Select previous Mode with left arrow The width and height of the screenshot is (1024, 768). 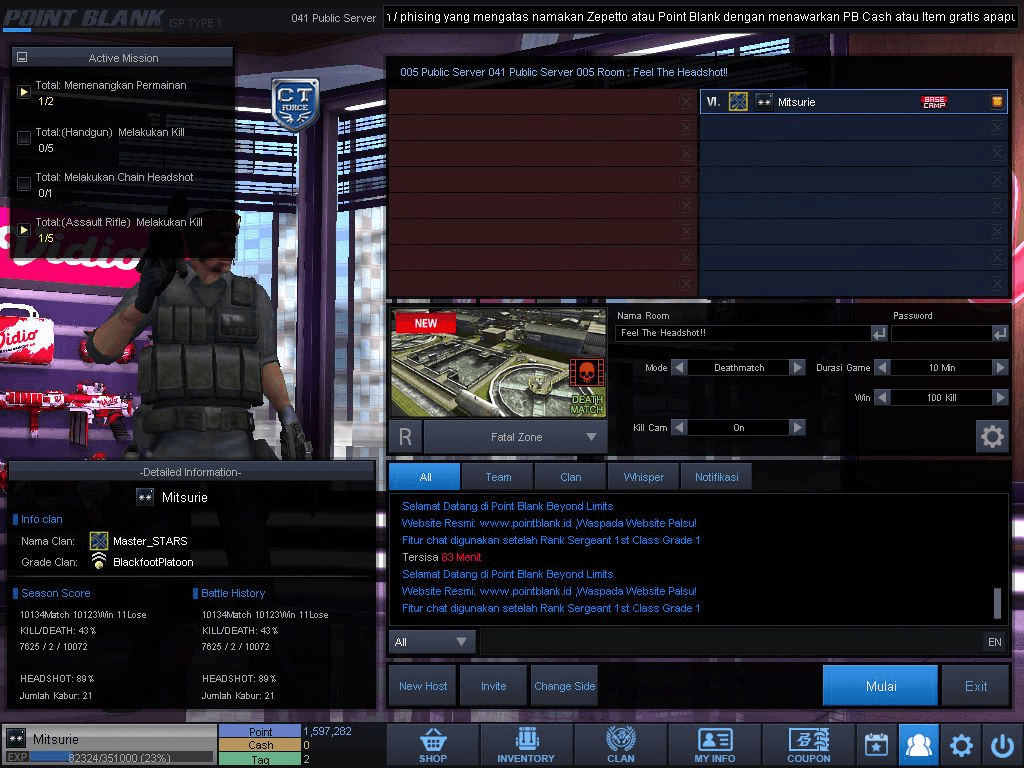[679, 368]
